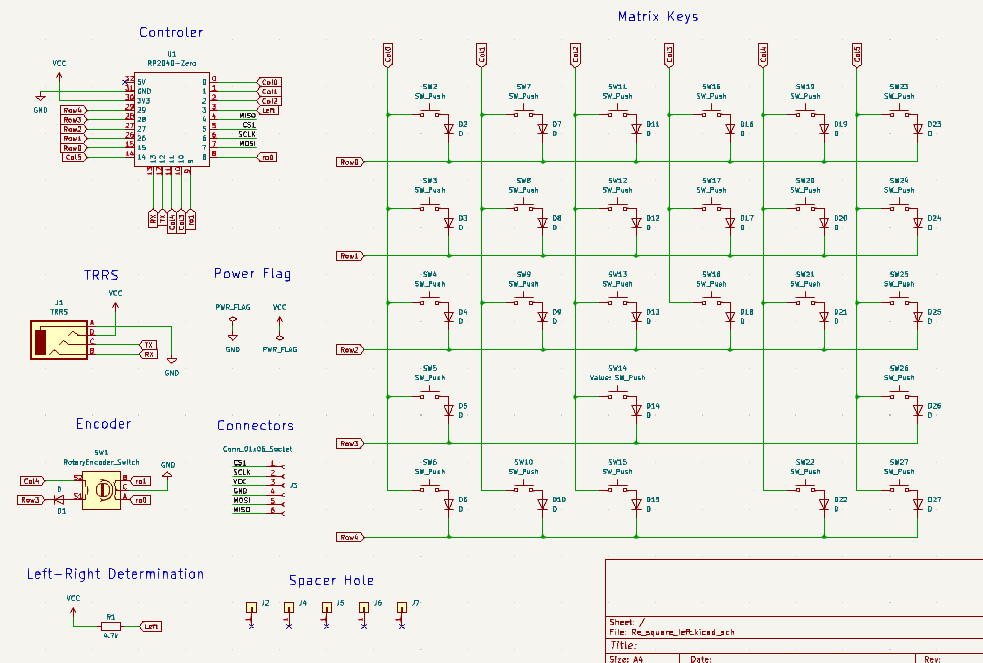Select the RP2040-Zero controller symbol U1

[172, 118]
